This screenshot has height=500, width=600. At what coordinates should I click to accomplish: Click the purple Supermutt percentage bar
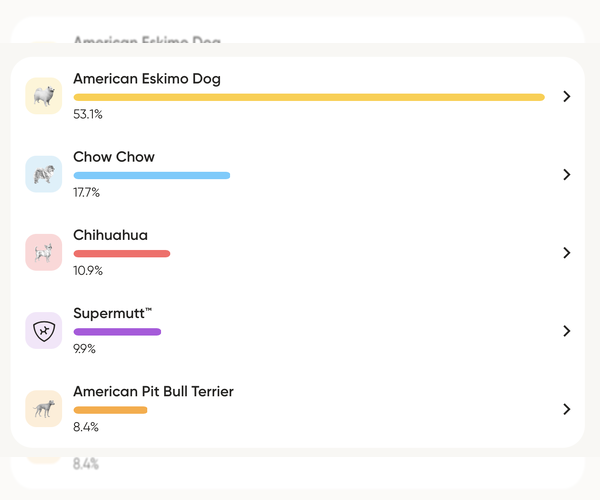tap(117, 331)
